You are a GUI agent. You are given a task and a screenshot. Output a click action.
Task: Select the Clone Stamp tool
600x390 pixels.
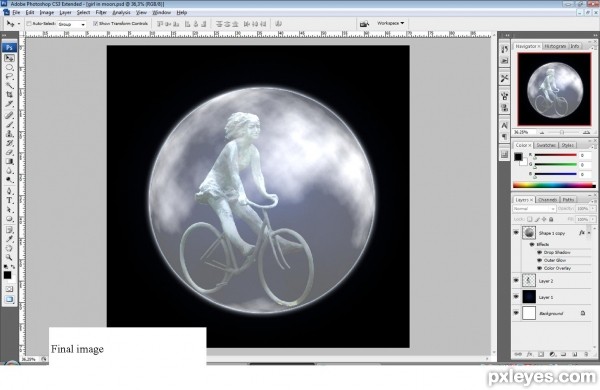(x=9, y=134)
